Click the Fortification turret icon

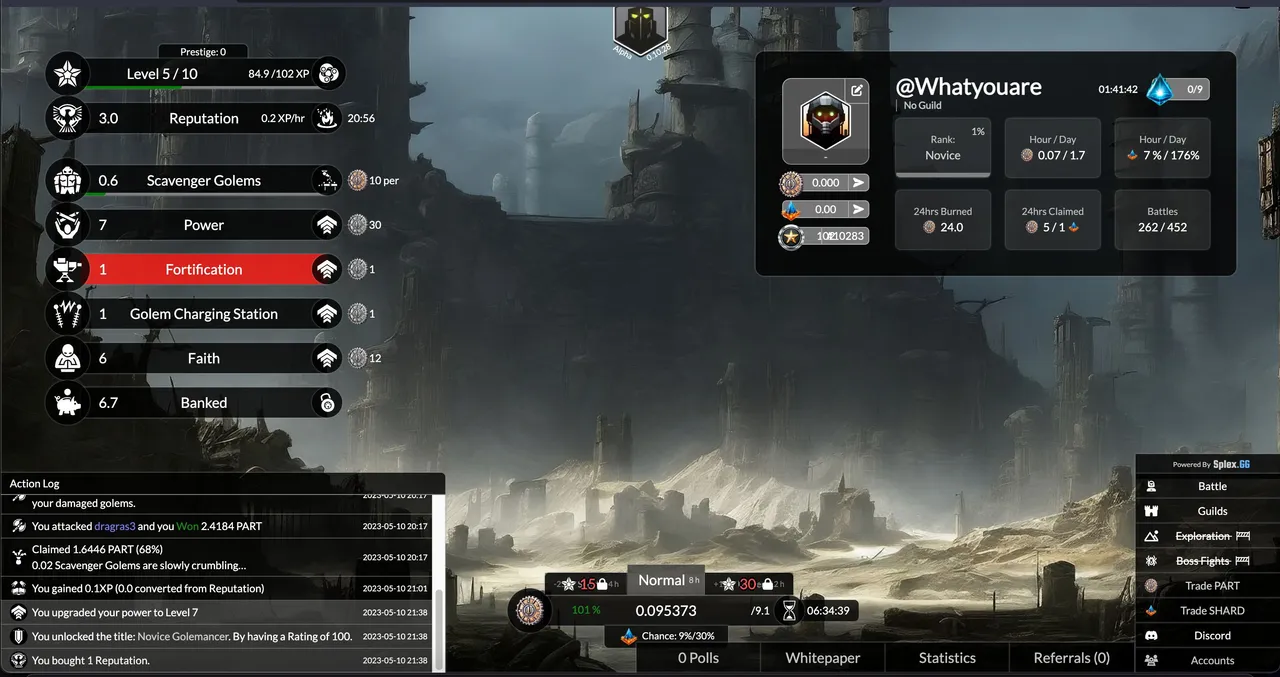click(x=68, y=269)
